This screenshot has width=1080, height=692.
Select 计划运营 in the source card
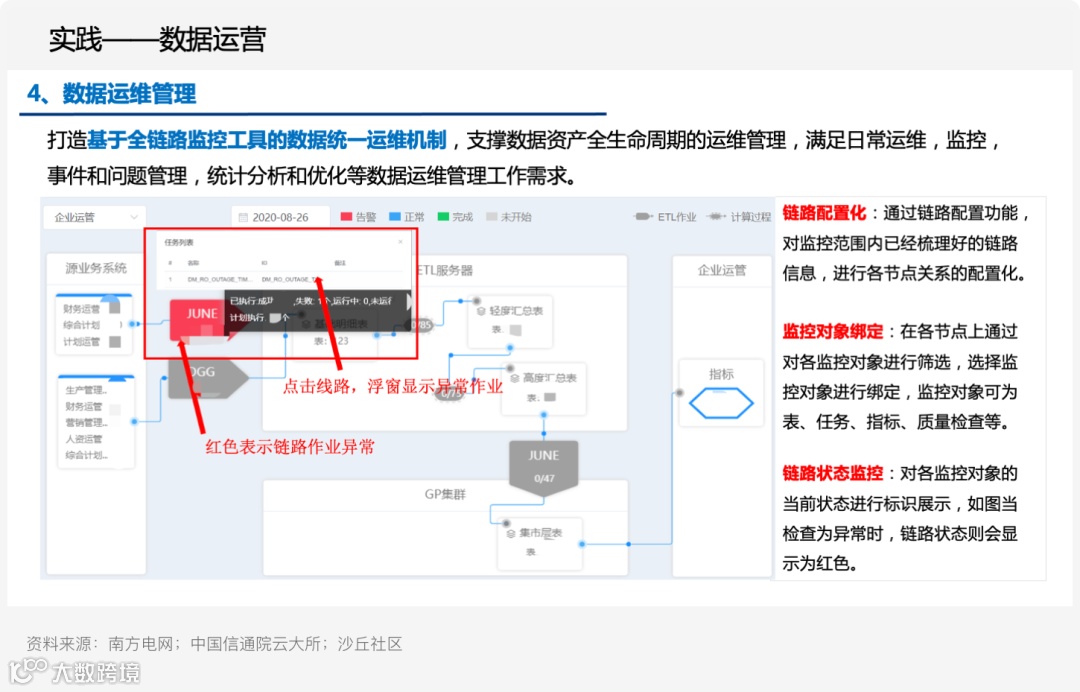81,342
